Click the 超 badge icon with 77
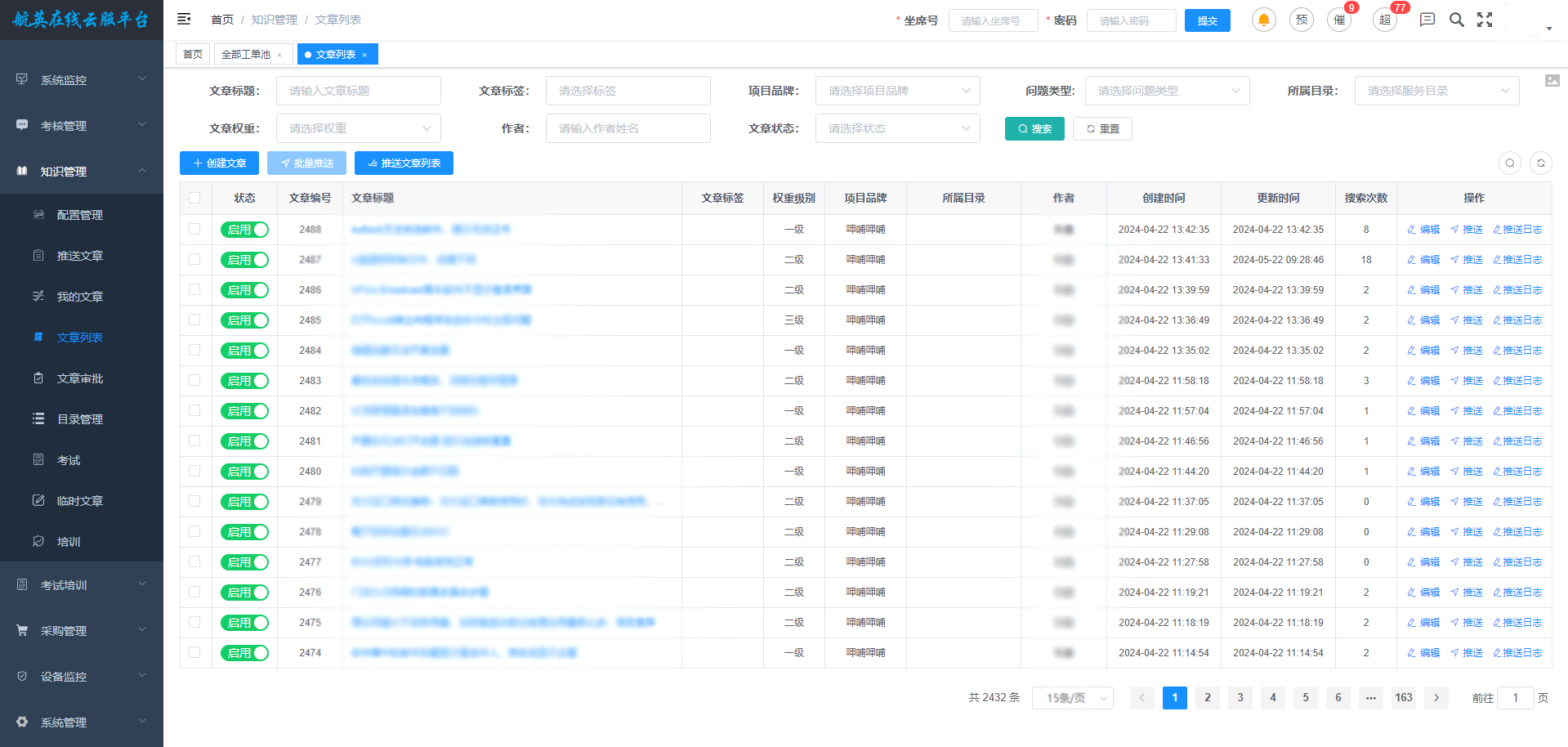This screenshot has height=747, width=1568. coord(1385,20)
